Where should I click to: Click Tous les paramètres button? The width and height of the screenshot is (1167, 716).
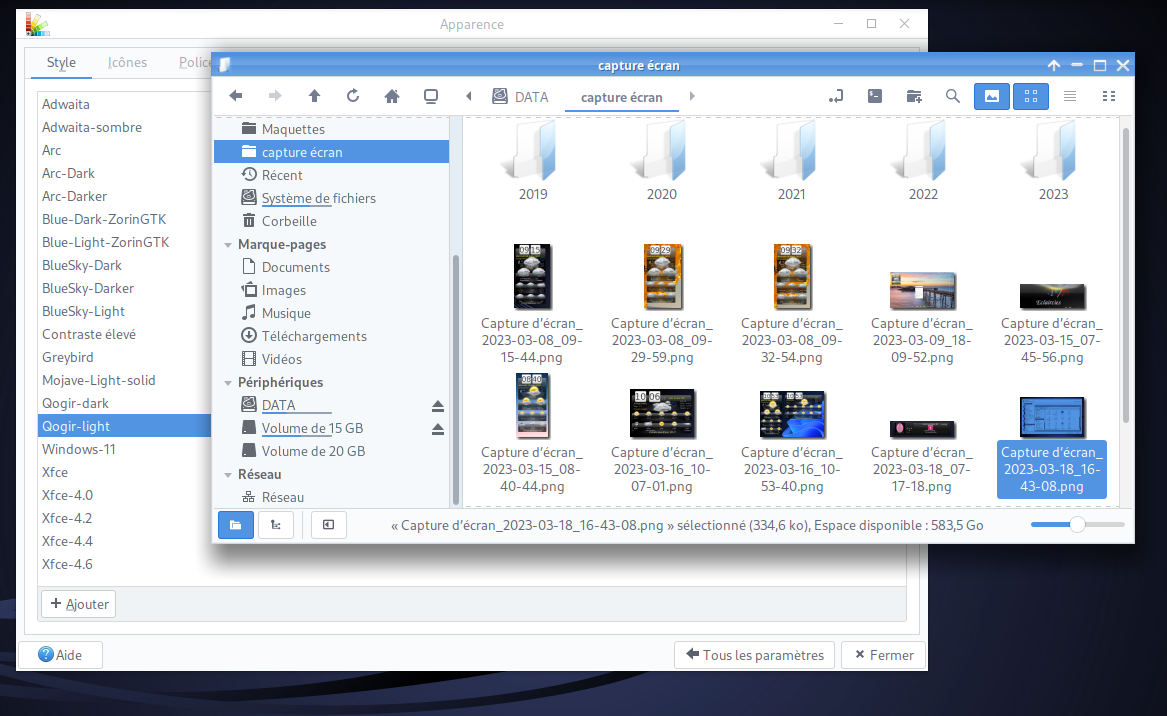(x=755, y=655)
